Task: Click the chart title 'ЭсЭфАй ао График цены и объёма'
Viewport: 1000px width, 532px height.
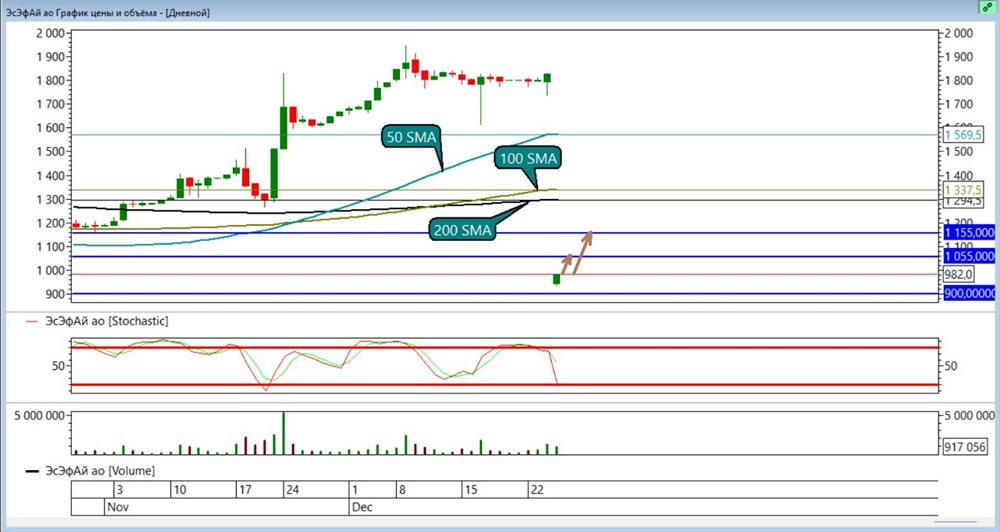Action: [82, 12]
